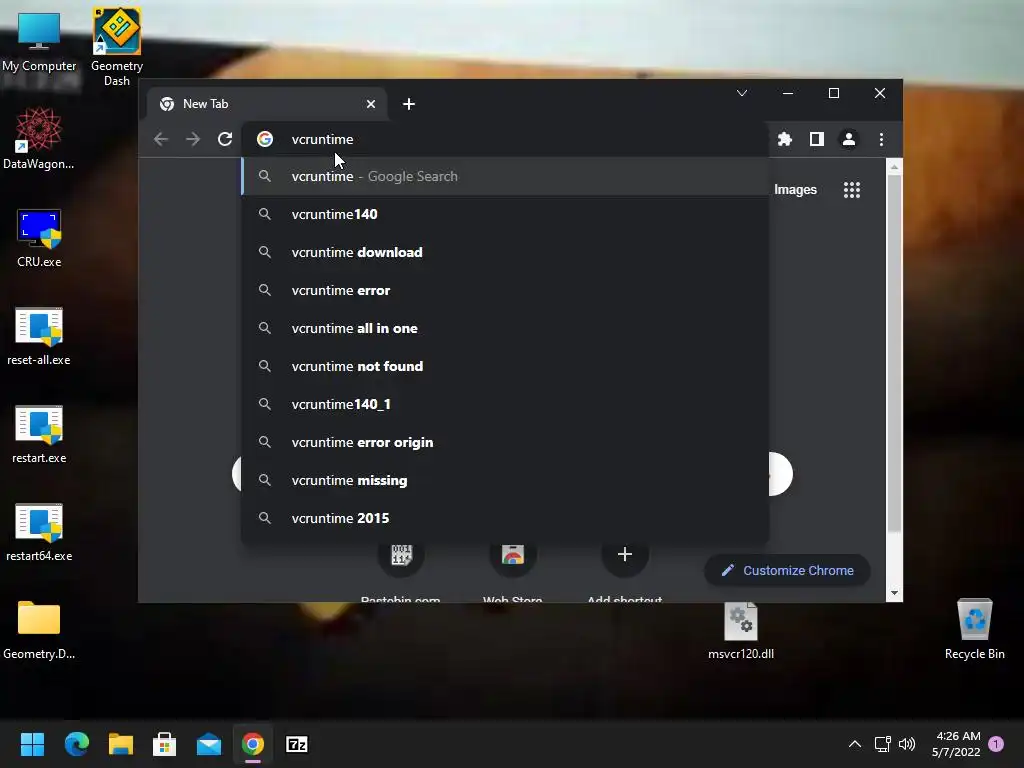
Task: Click the Chrome taskbar icon
Action: coord(253,744)
